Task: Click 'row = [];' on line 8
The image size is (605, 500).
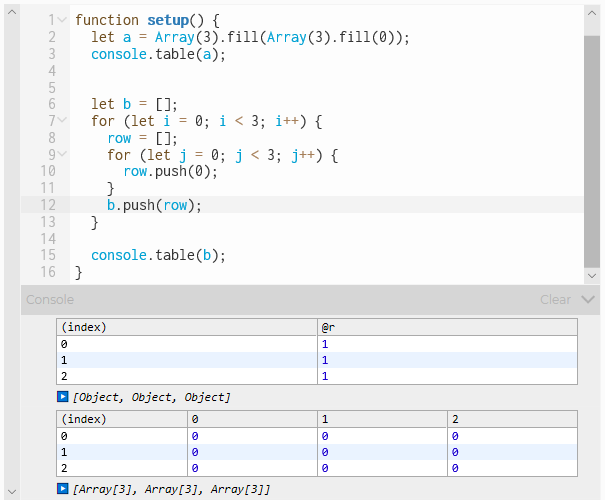Action: (142, 138)
